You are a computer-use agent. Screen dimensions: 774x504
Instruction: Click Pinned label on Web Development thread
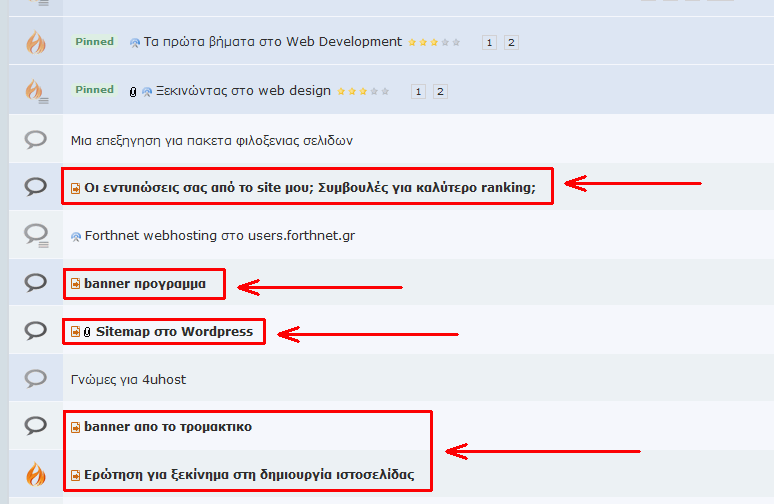pos(94,41)
